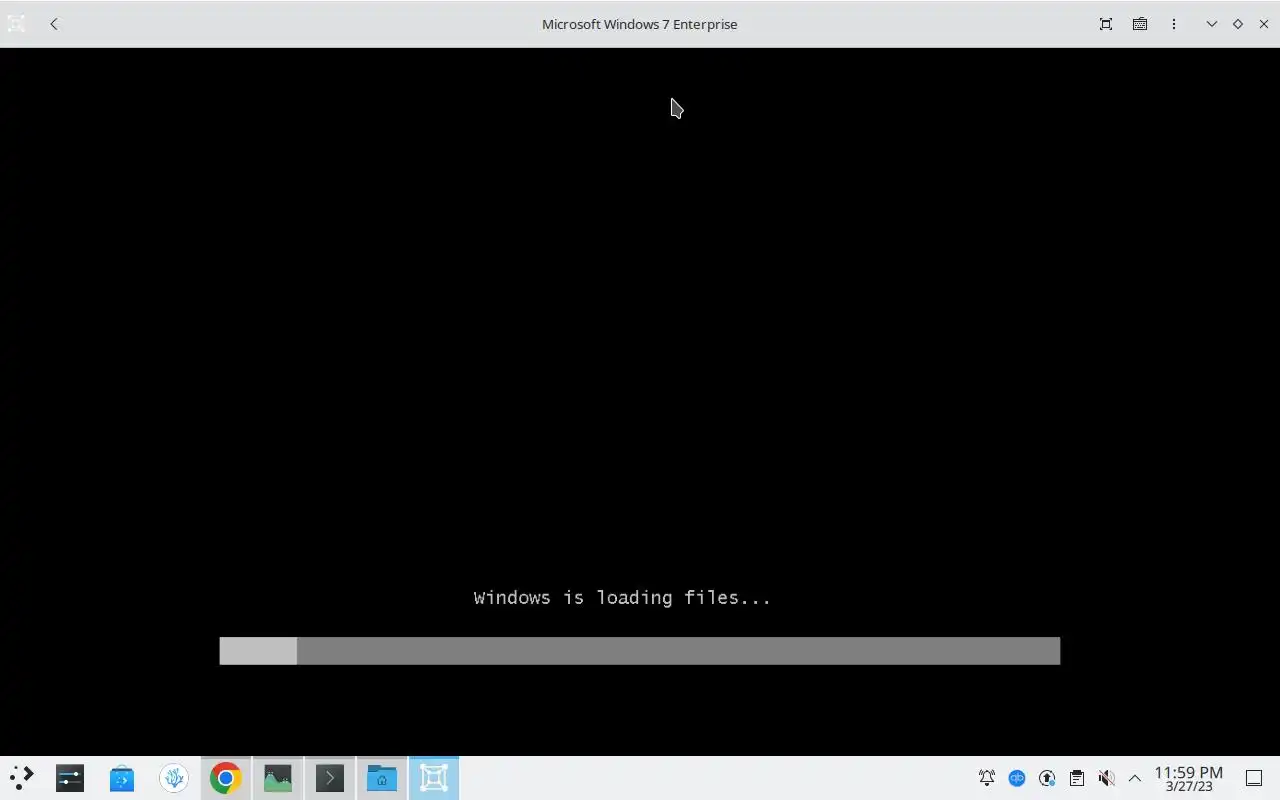This screenshot has height=800, width=1280.
Task: Open the coral-icon app in the taskbar
Action: tap(174, 778)
